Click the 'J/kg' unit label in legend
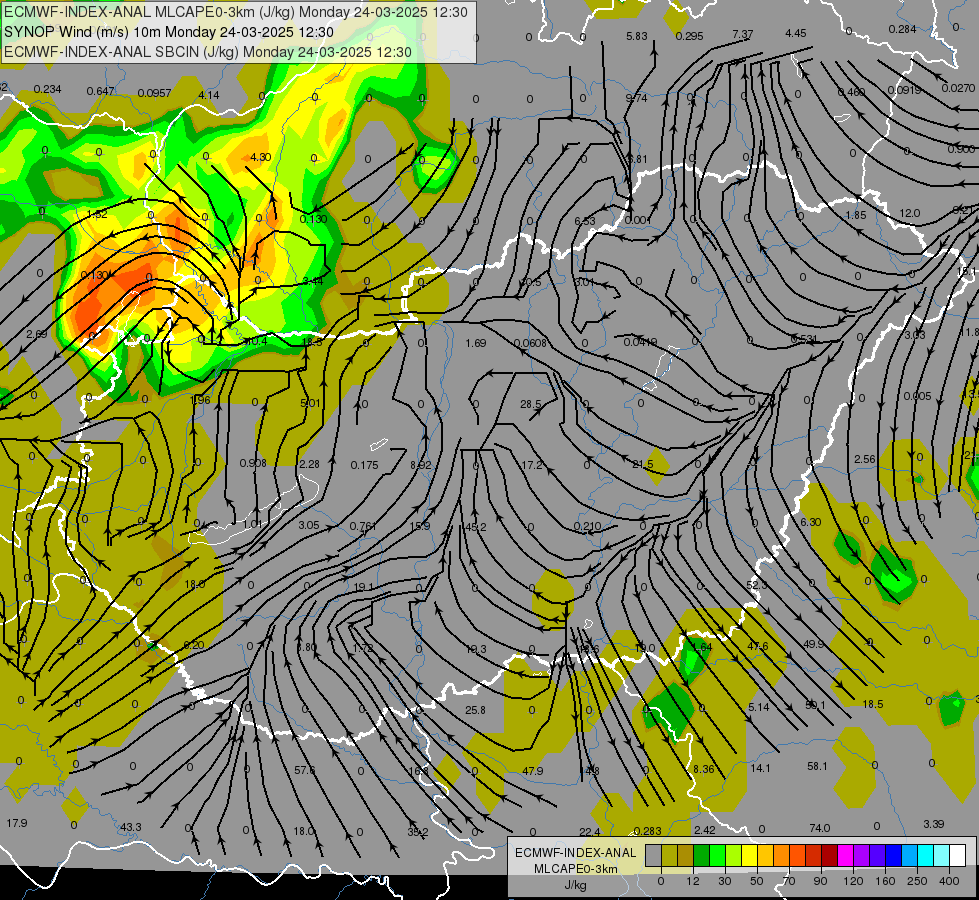This screenshot has width=979, height=900. 576,885
